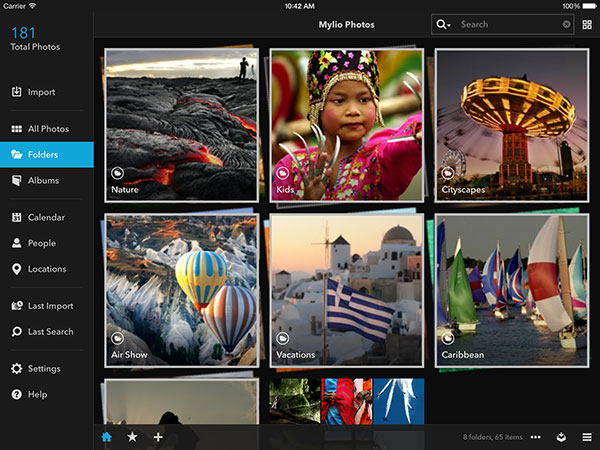Tap the sync status icon in bottom bar
Screen dimensions: 600x450
(561, 437)
